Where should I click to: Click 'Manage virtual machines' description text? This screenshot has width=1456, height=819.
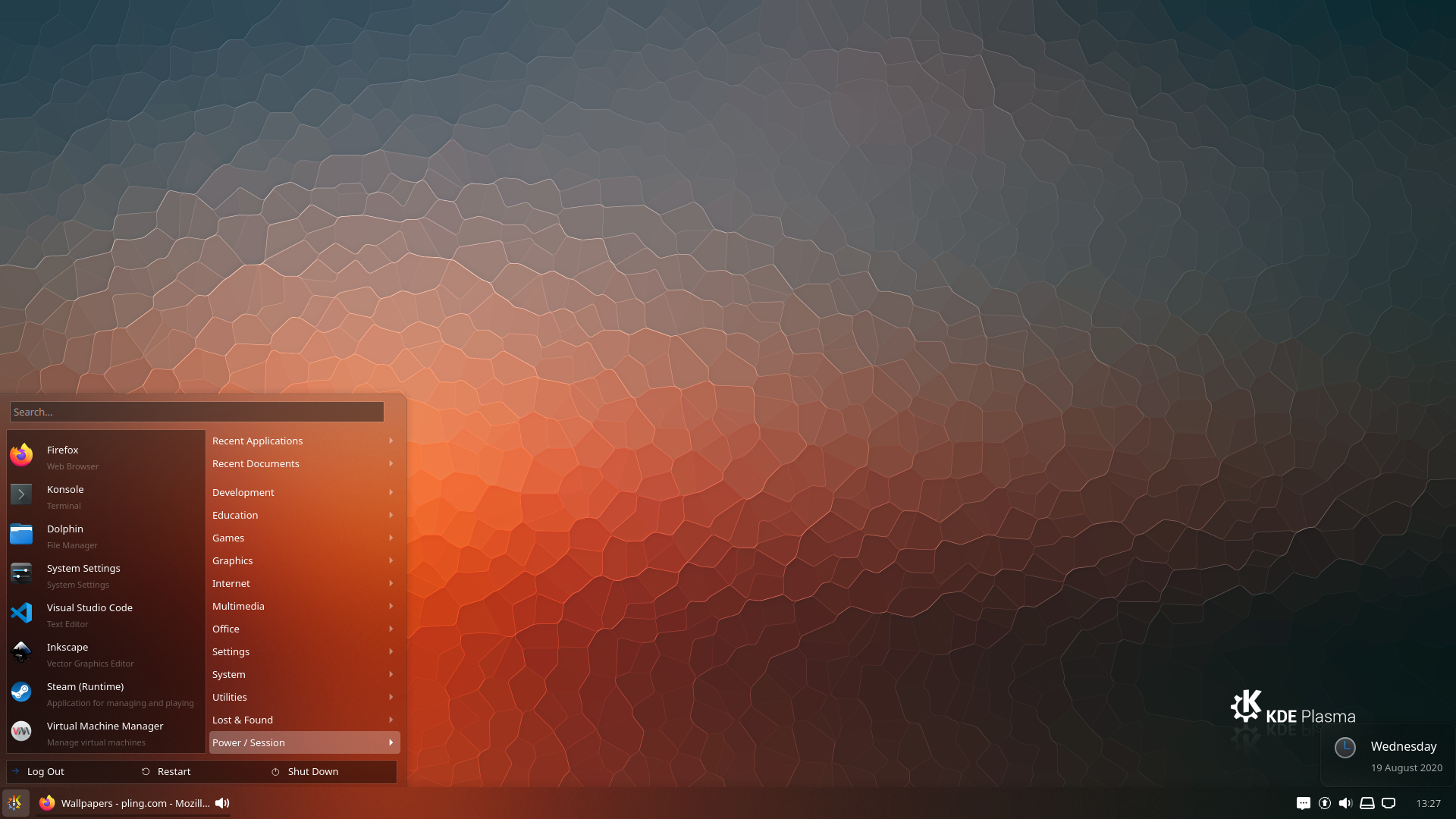pyautogui.click(x=96, y=742)
